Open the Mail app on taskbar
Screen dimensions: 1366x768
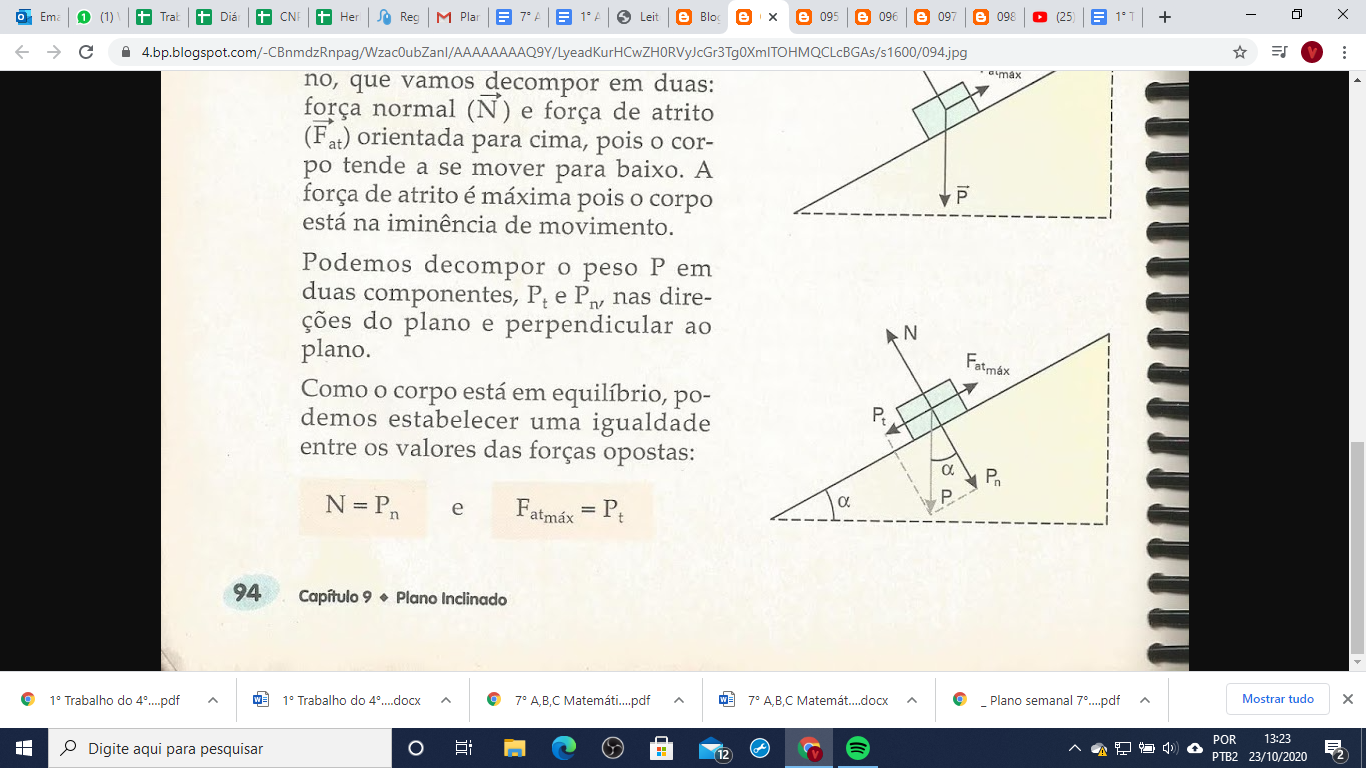(713, 748)
